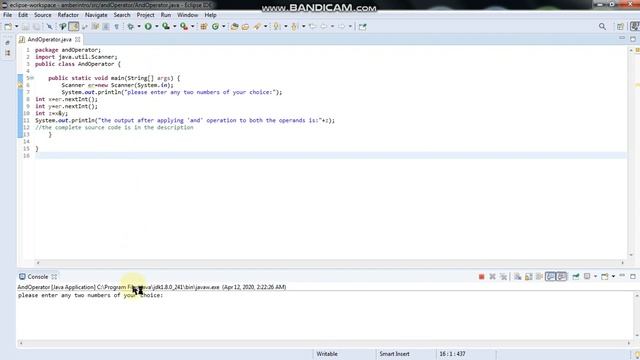Click the Previous Annotation icon
This screenshot has width=640, height=360.
295,27
